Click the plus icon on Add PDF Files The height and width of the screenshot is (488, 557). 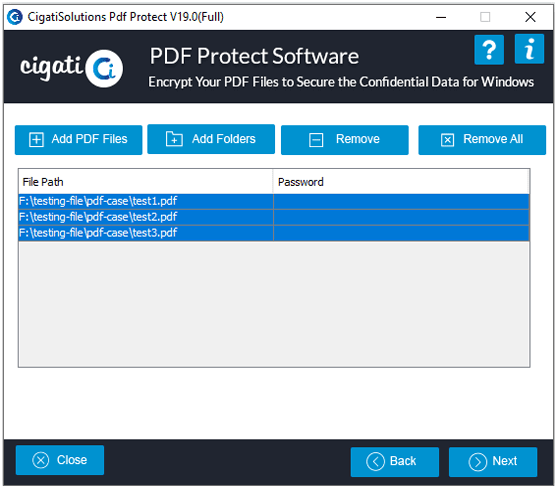[36, 140]
